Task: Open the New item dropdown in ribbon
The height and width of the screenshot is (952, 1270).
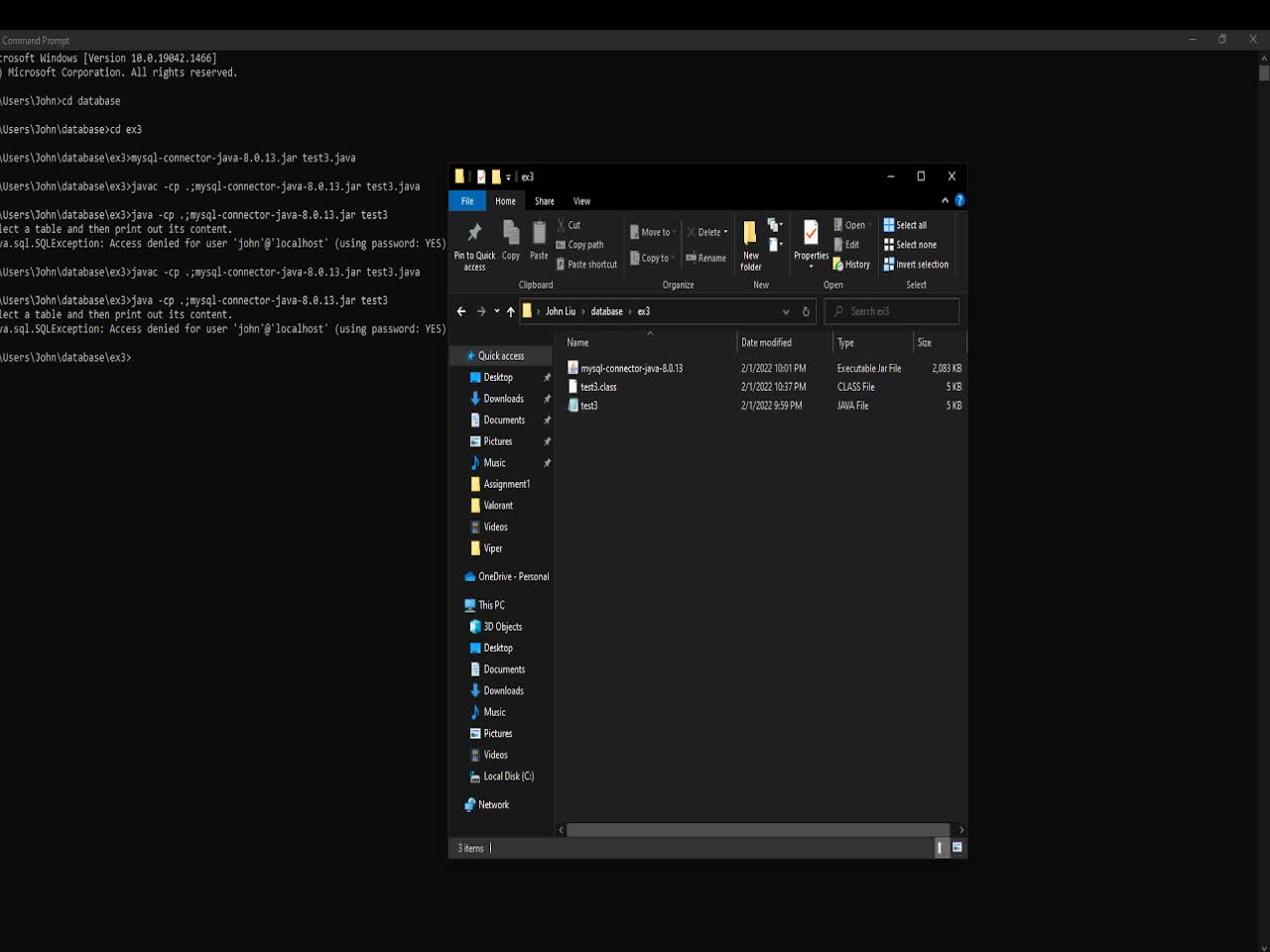Action: click(775, 225)
